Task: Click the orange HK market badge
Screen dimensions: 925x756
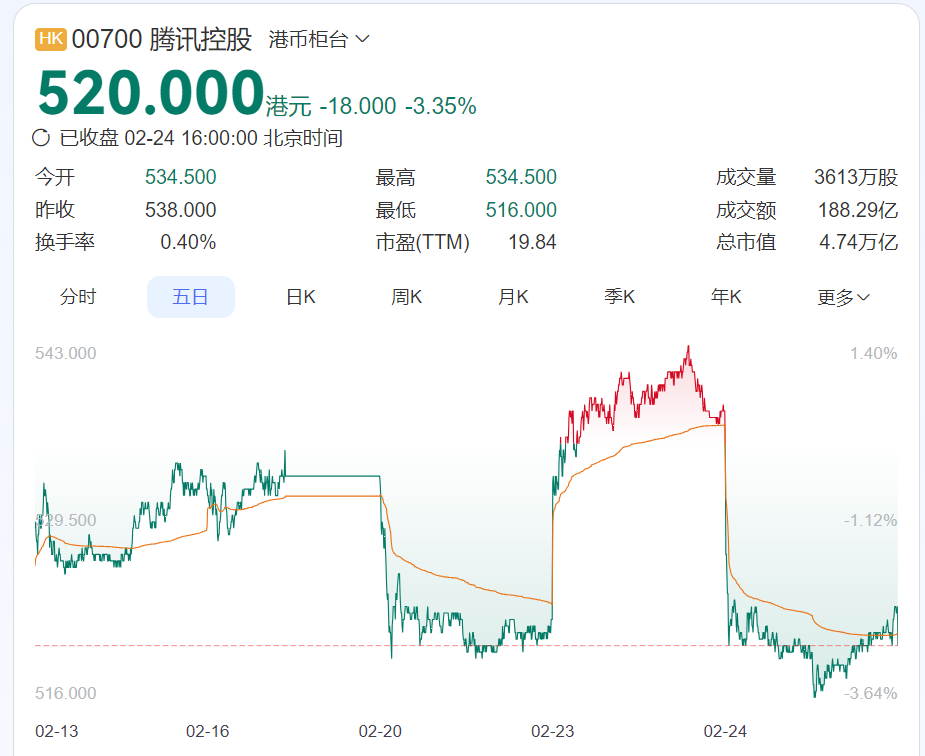Action: pos(51,39)
